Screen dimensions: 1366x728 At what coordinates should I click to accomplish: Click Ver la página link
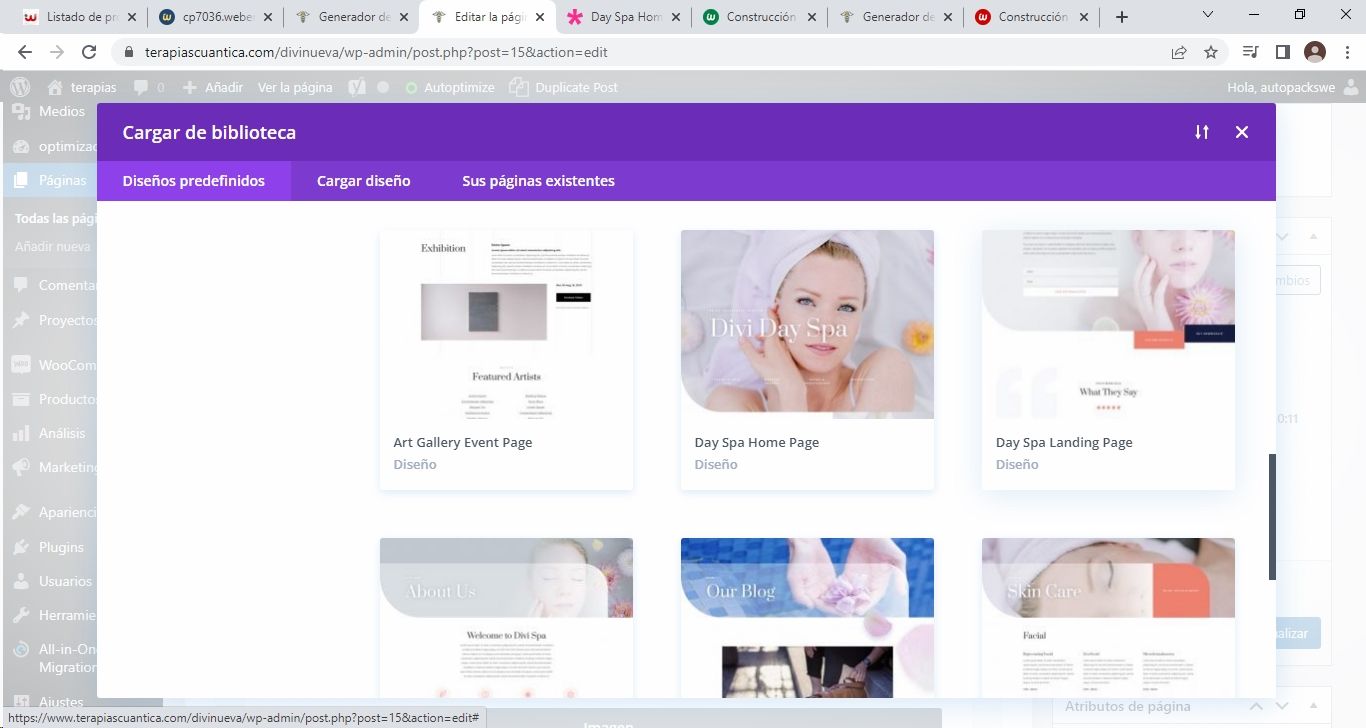[295, 87]
